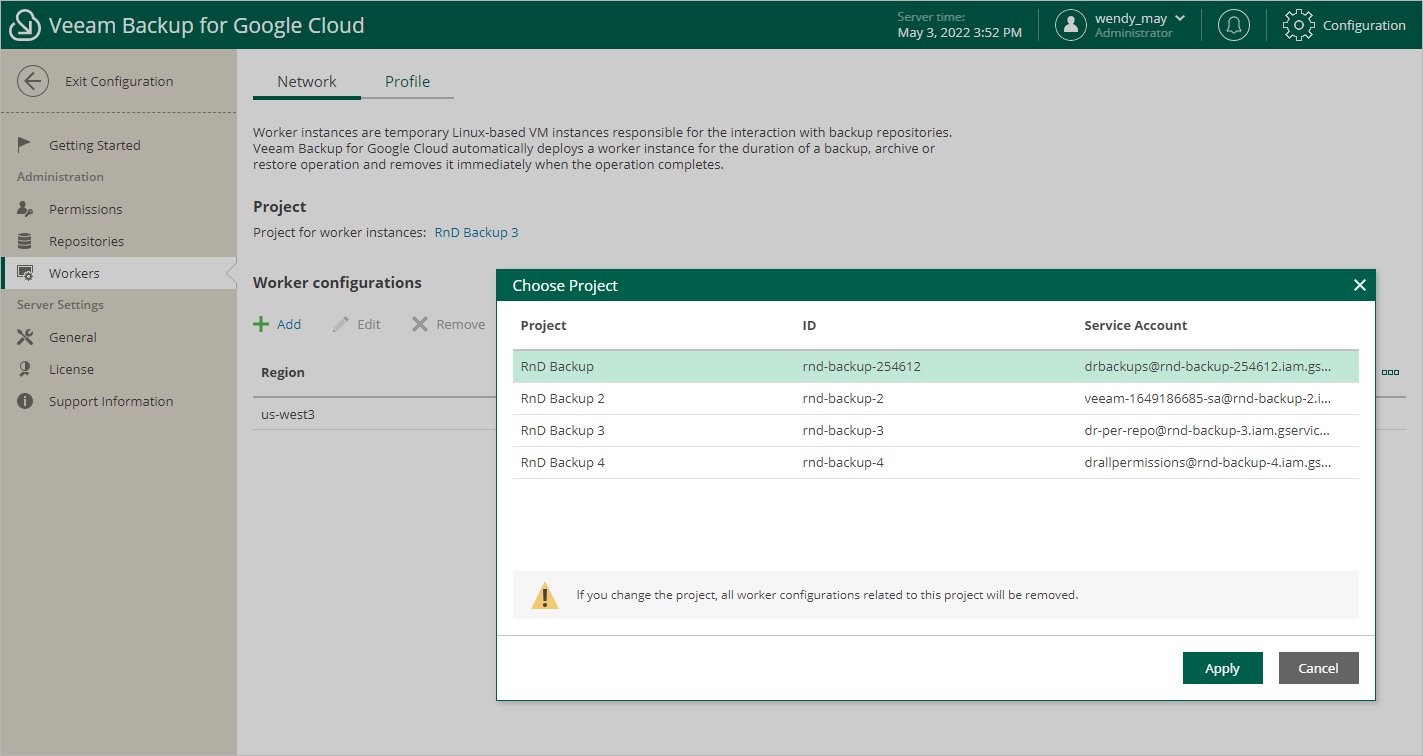Click the Getting Started flag icon
Image resolution: width=1423 pixels, height=756 pixels.
(x=26, y=145)
